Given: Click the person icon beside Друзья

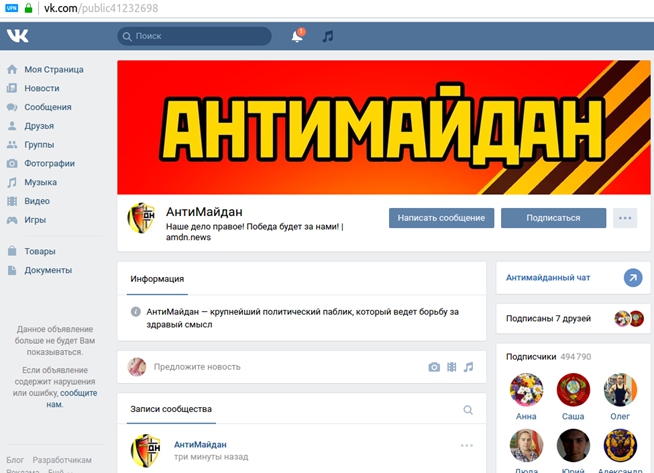Looking at the screenshot, I should pos(12,126).
